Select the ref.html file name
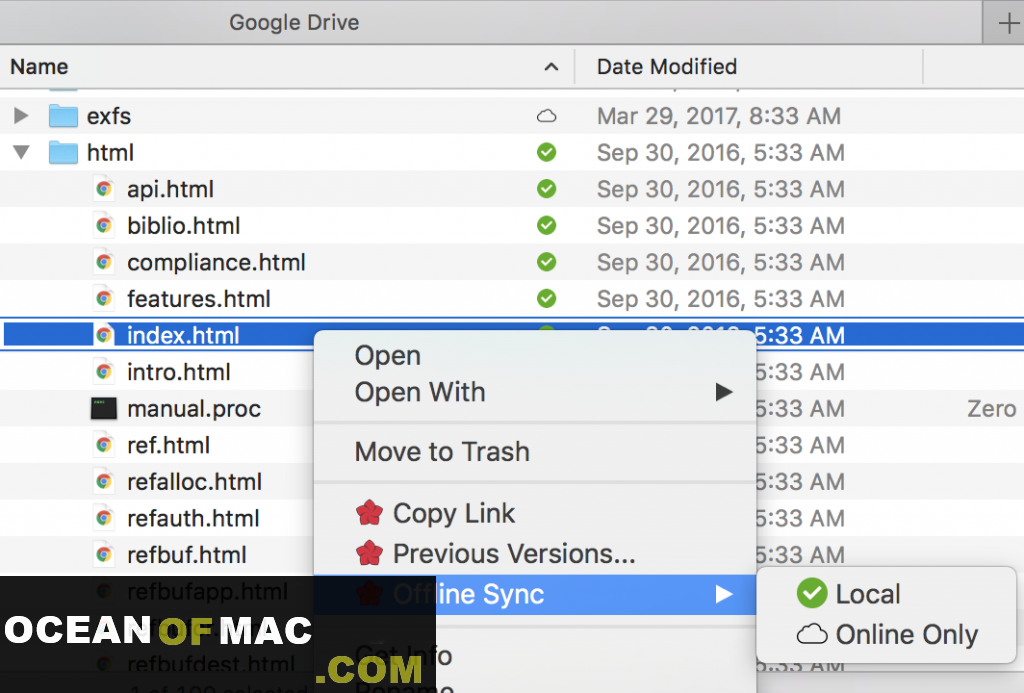 pos(168,445)
